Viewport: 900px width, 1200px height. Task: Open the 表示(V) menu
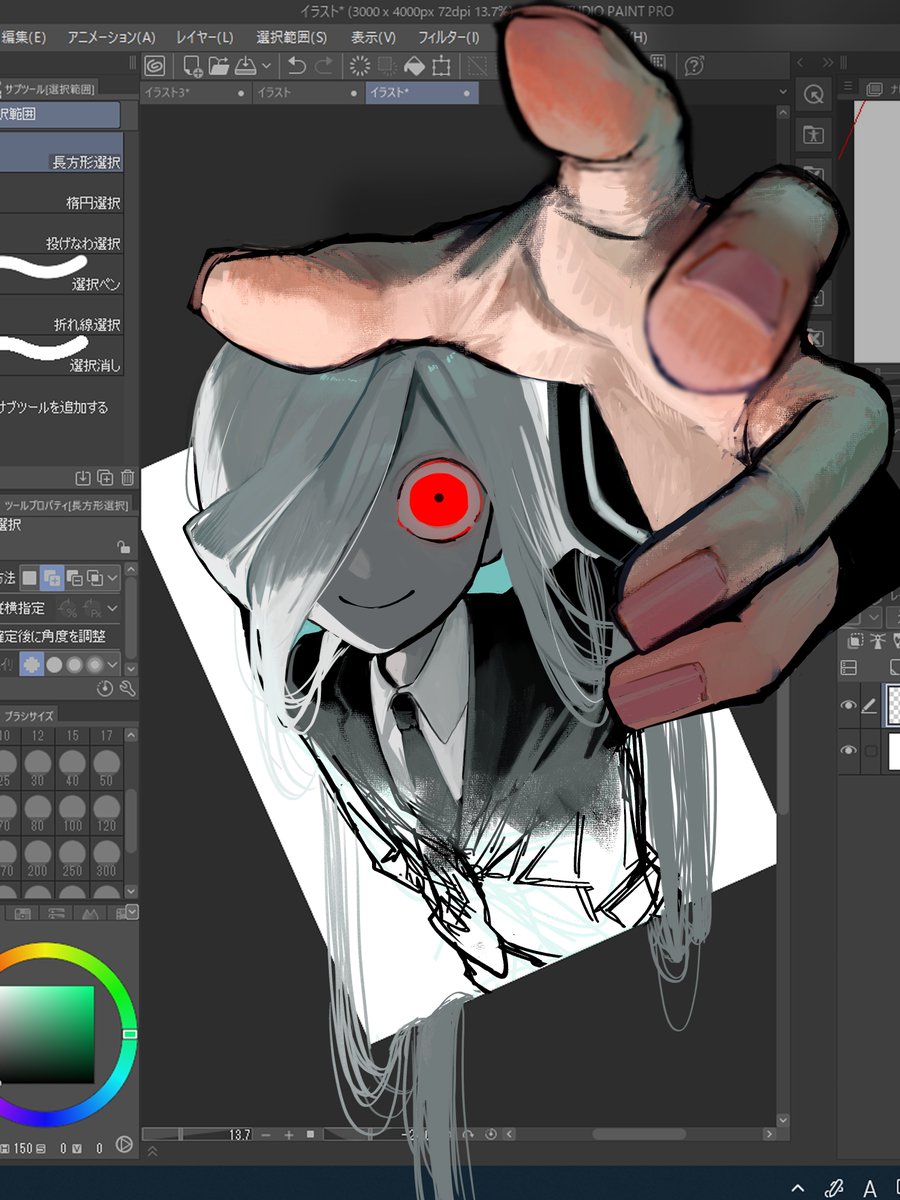pos(373,37)
